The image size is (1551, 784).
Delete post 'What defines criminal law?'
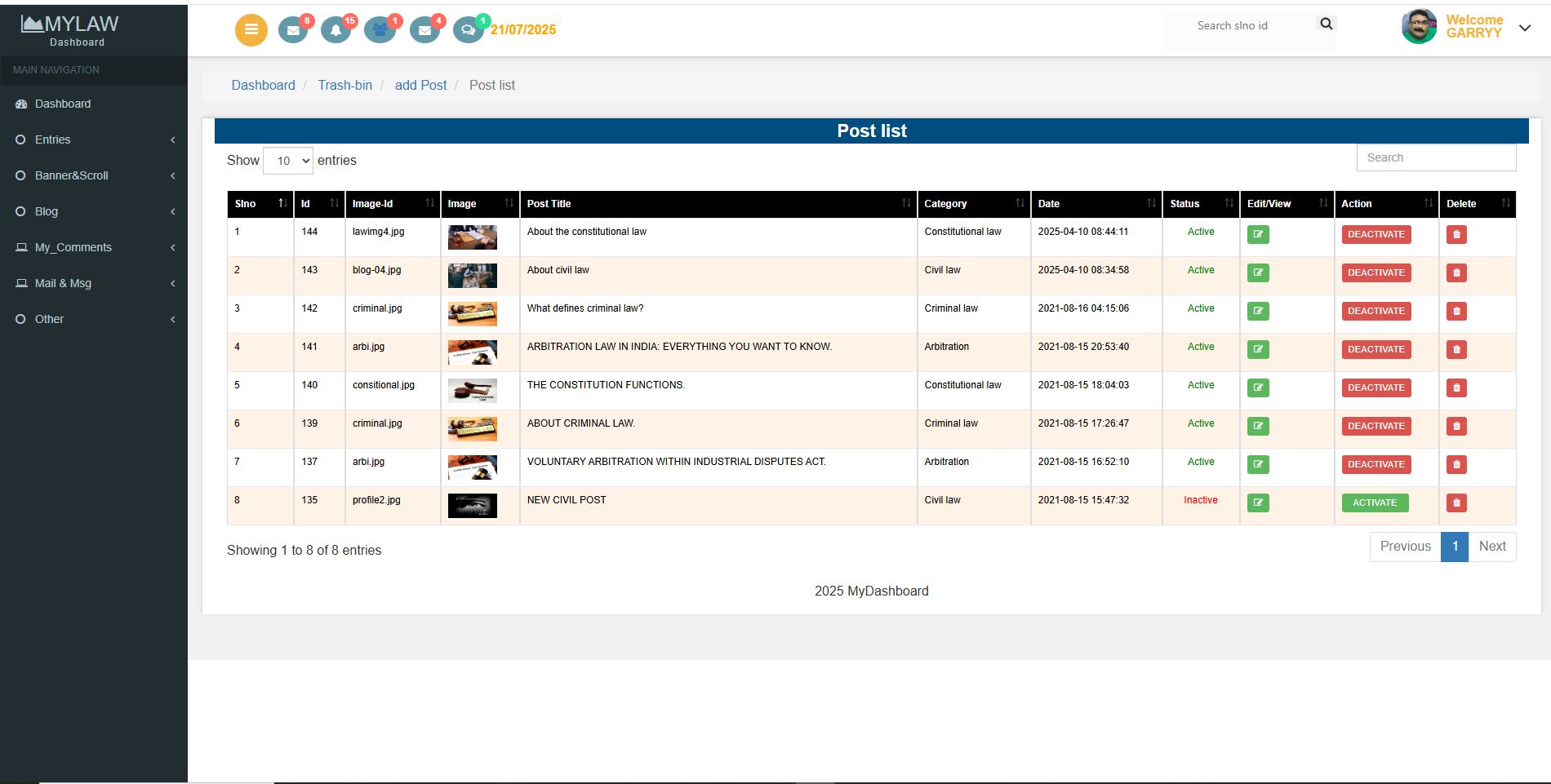click(1456, 311)
